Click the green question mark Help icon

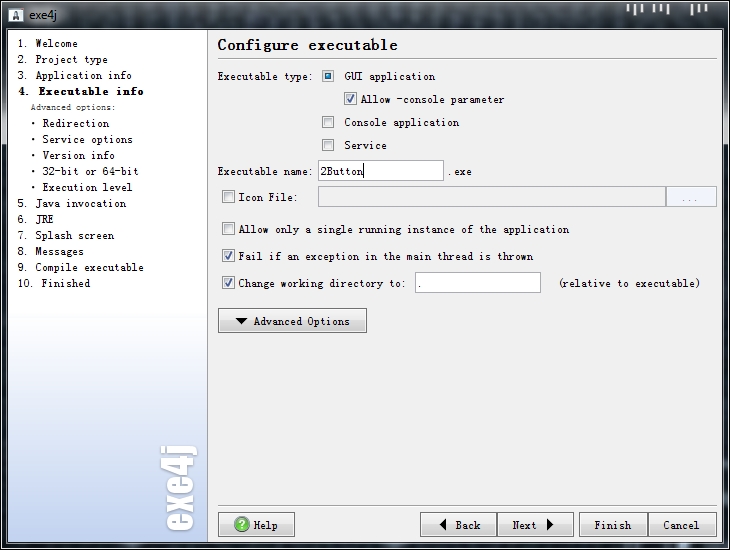coord(242,525)
